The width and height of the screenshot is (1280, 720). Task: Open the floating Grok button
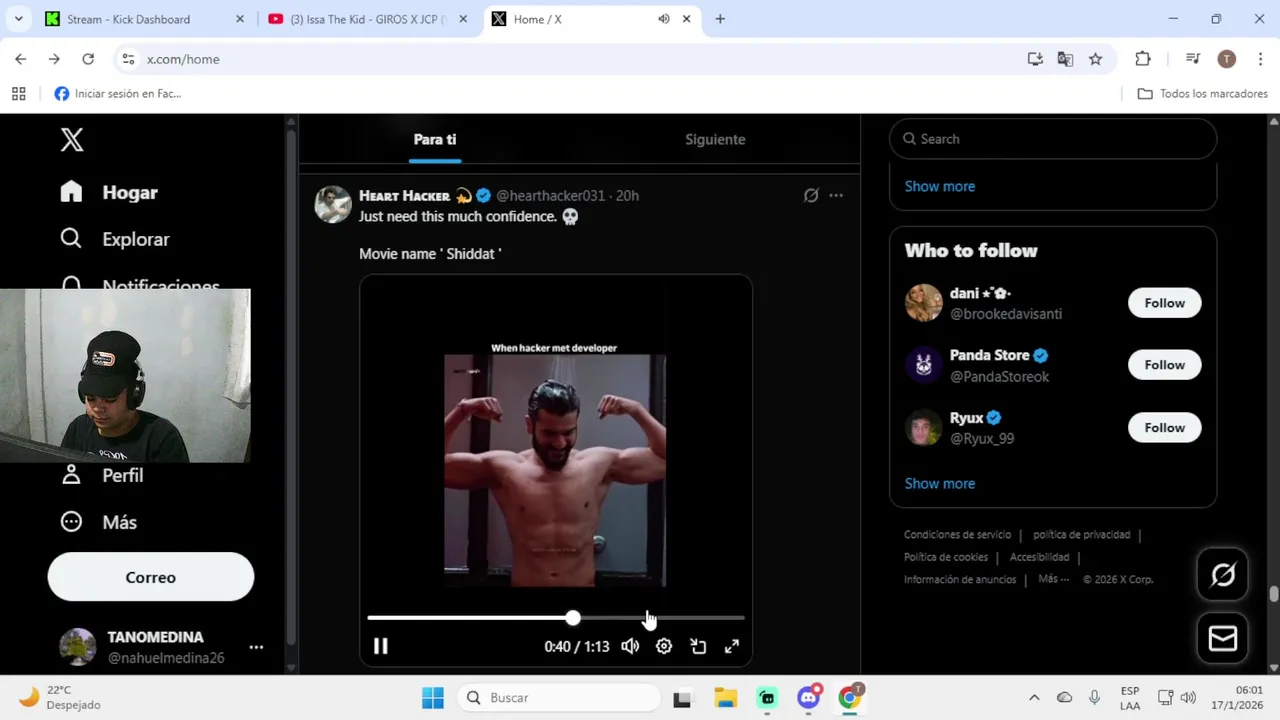point(1223,575)
